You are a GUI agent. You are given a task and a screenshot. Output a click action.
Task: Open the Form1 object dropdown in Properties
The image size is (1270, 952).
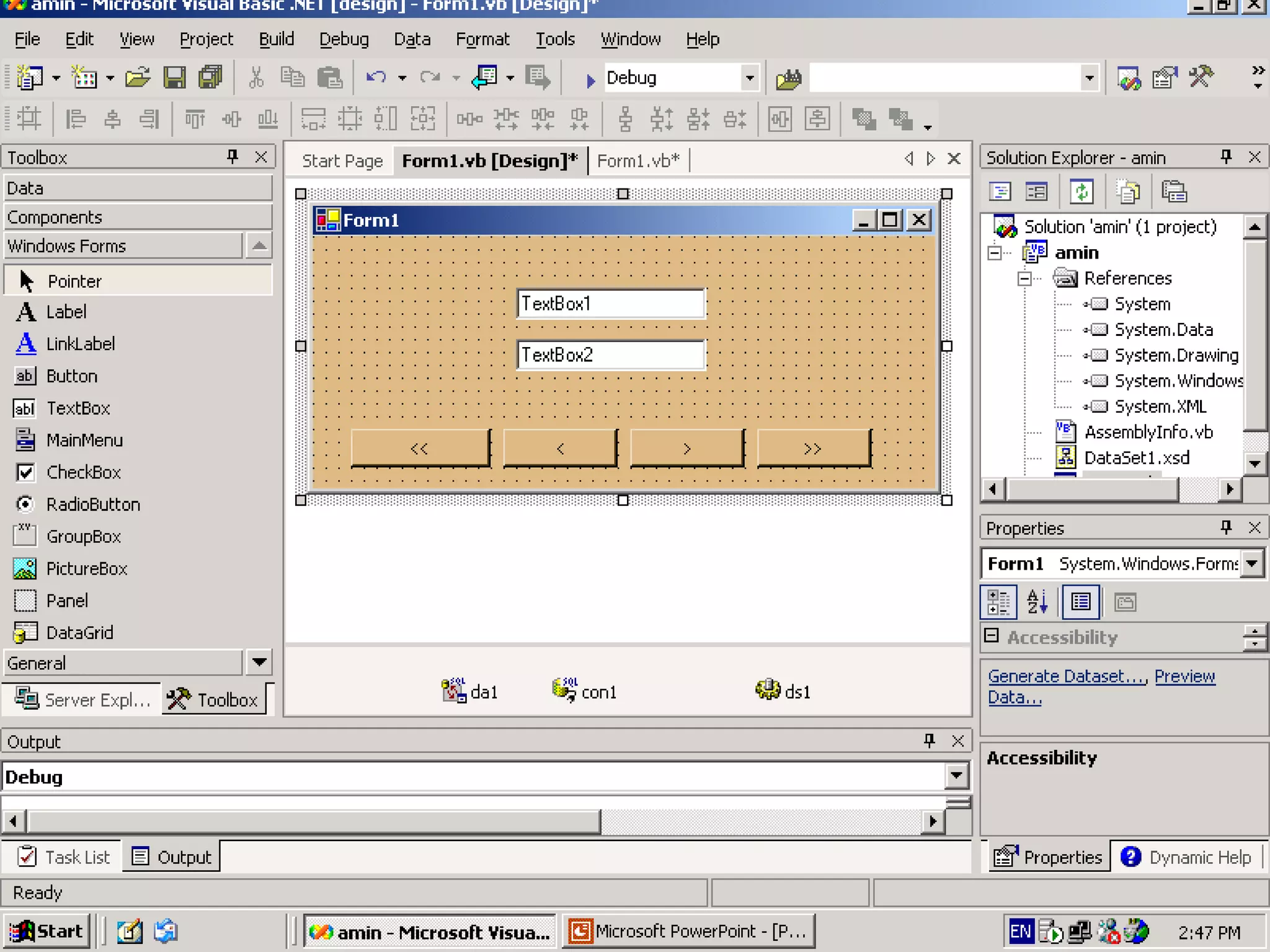point(1253,563)
